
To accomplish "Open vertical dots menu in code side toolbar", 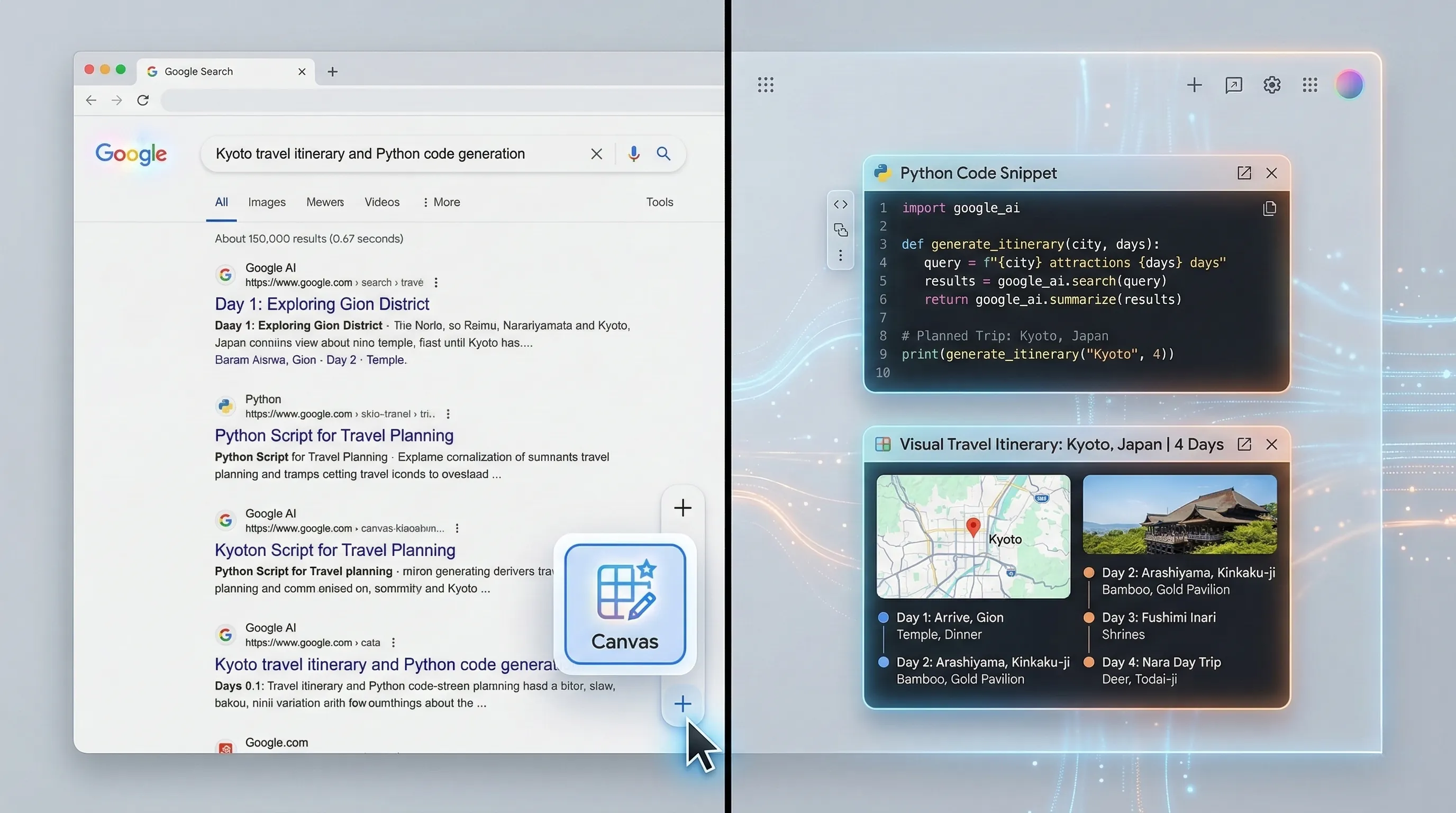I will coord(841,256).
